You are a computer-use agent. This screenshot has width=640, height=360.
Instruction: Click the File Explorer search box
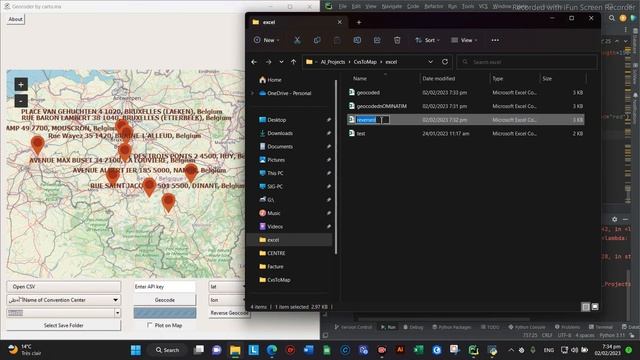(527, 62)
